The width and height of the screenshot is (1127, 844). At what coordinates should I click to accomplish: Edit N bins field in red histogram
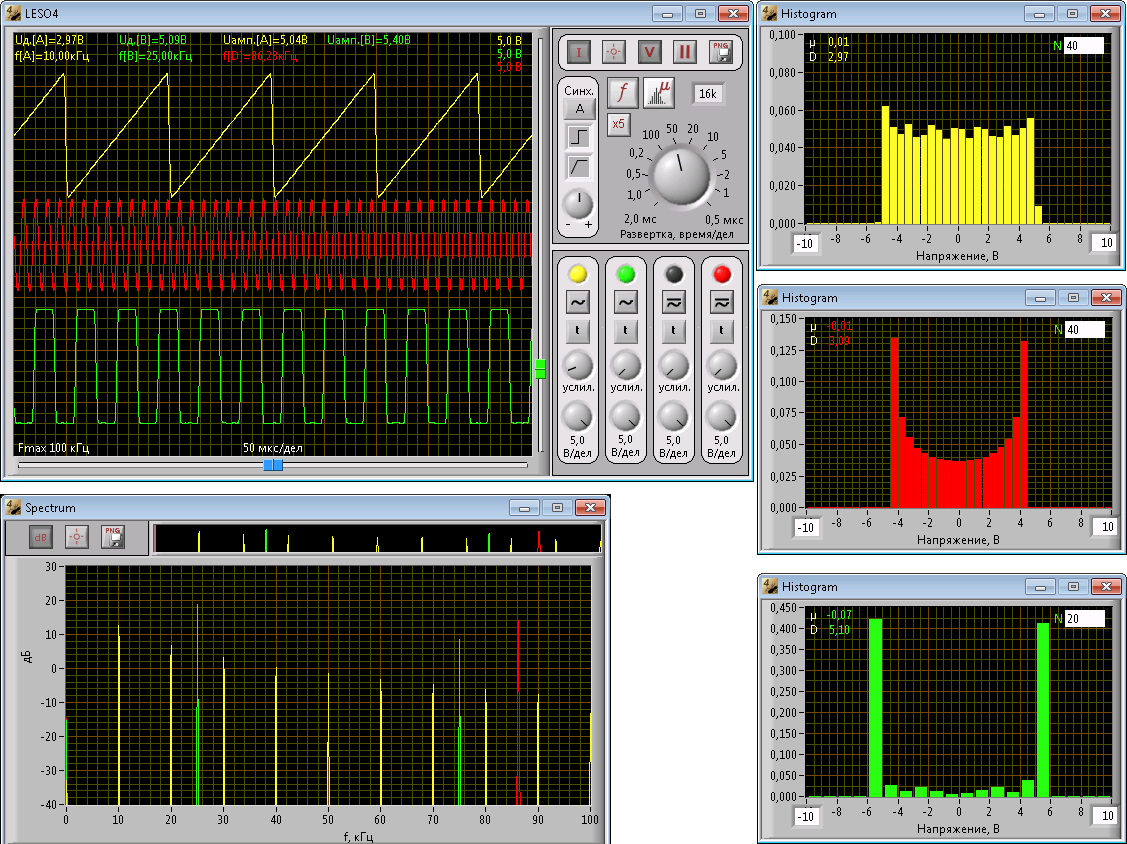coord(1084,329)
